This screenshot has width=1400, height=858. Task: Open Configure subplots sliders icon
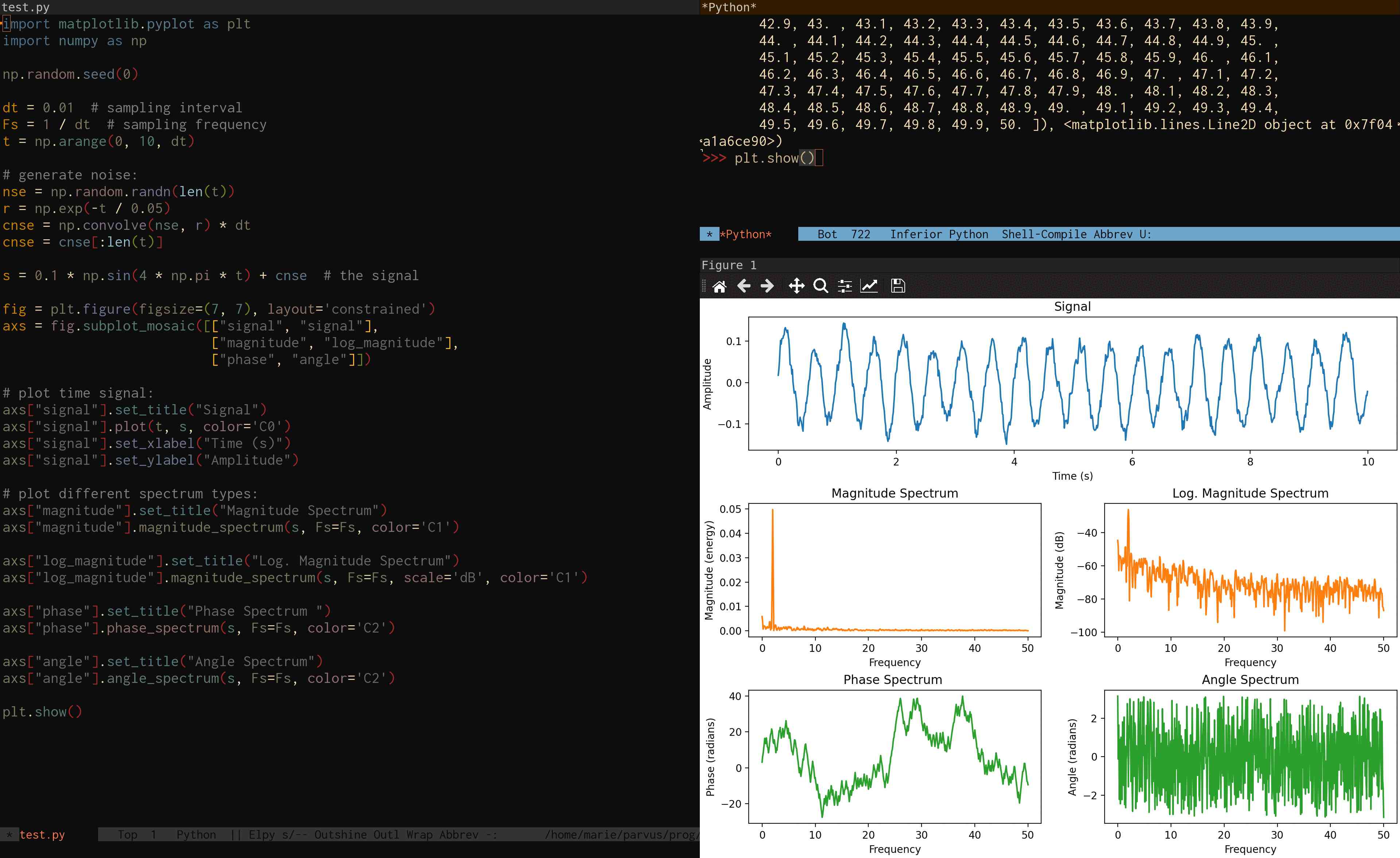click(x=845, y=286)
